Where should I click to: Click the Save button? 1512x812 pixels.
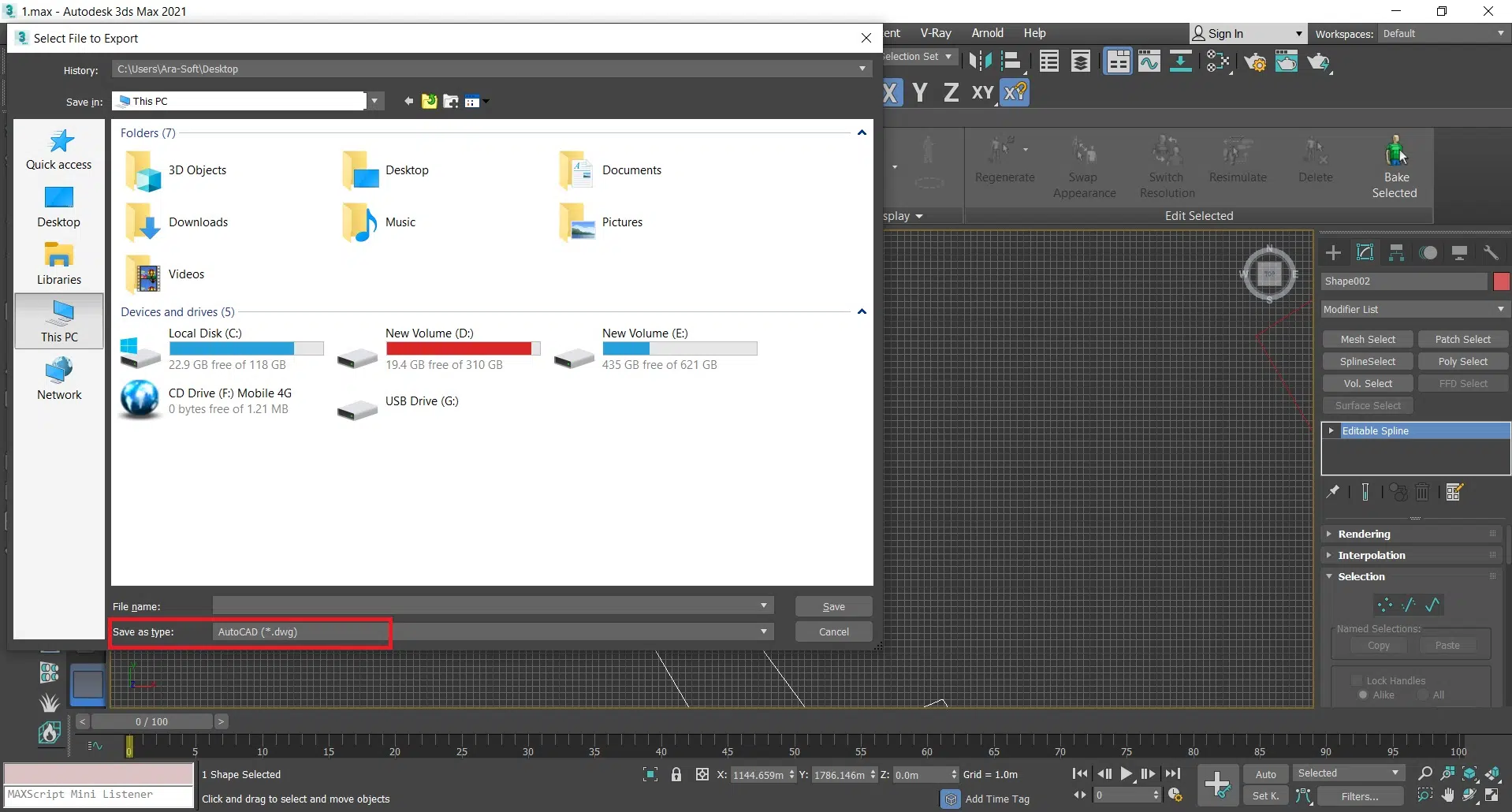(x=833, y=606)
